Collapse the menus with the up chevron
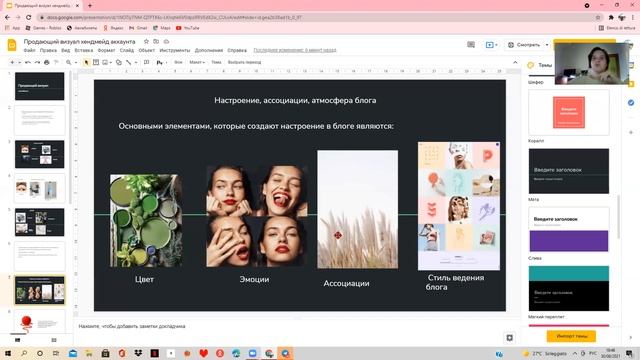 pos(515,62)
